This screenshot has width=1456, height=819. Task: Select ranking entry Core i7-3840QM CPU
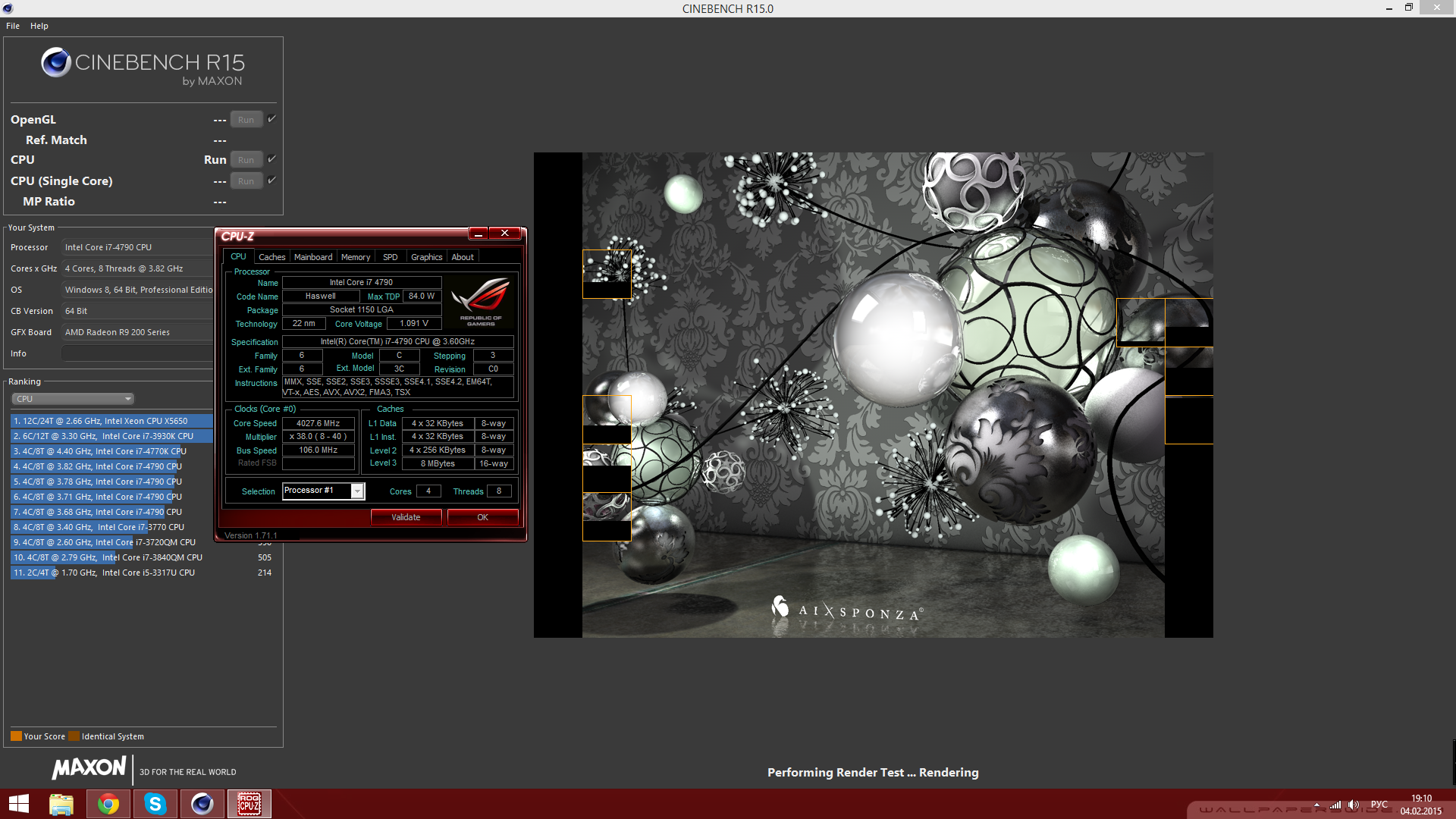pos(143,557)
